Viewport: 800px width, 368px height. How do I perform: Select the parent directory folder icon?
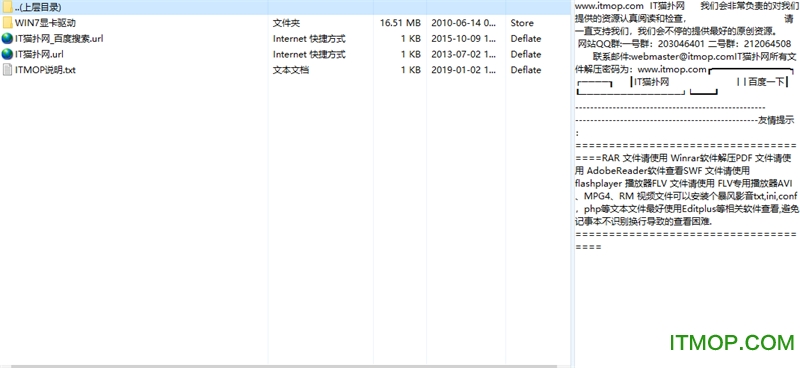7,7
